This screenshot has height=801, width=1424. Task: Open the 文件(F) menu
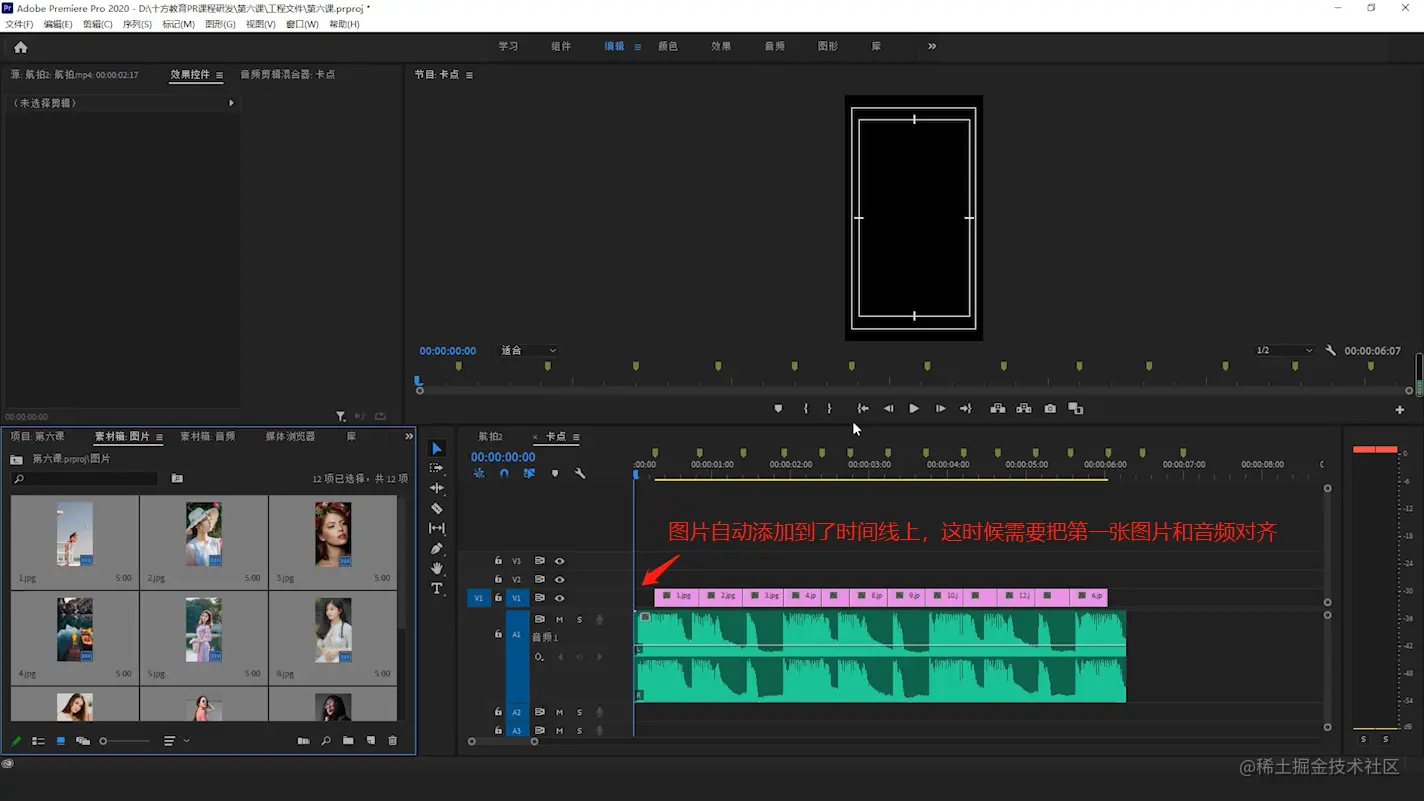click(19, 24)
